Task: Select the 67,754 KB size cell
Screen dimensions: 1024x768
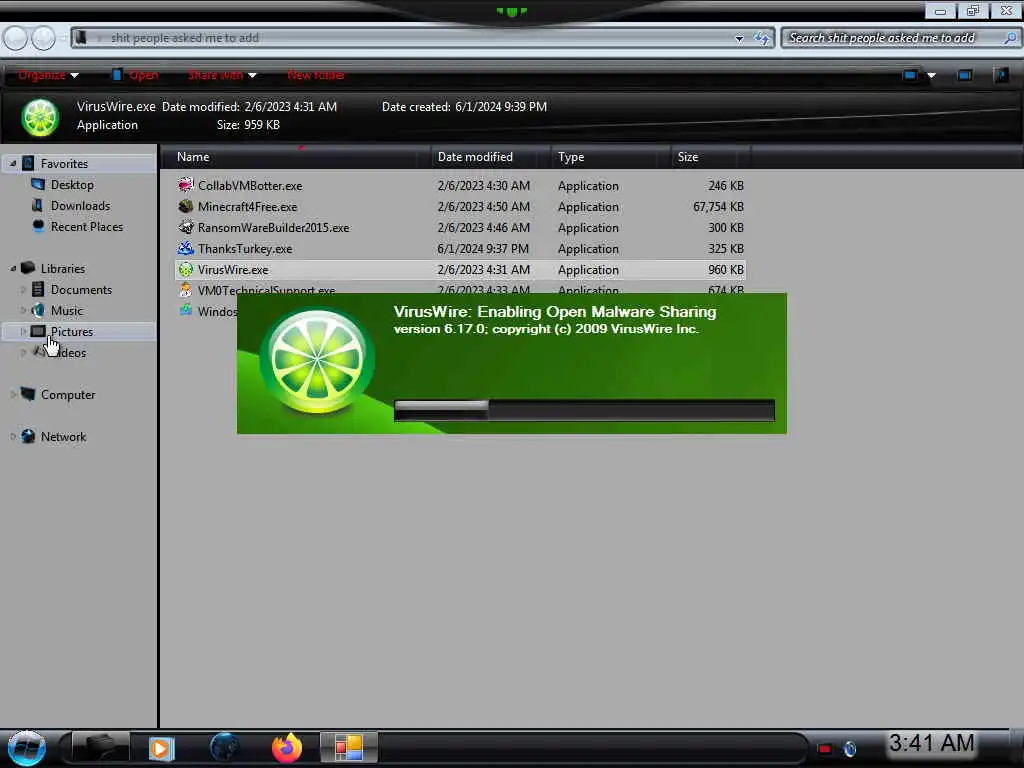Action: click(x=718, y=206)
